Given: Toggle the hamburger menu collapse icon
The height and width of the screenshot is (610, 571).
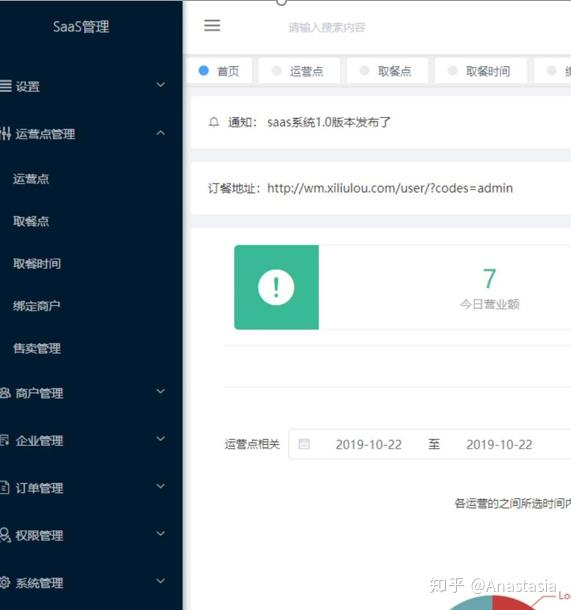Looking at the screenshot, I should point(212,26).
